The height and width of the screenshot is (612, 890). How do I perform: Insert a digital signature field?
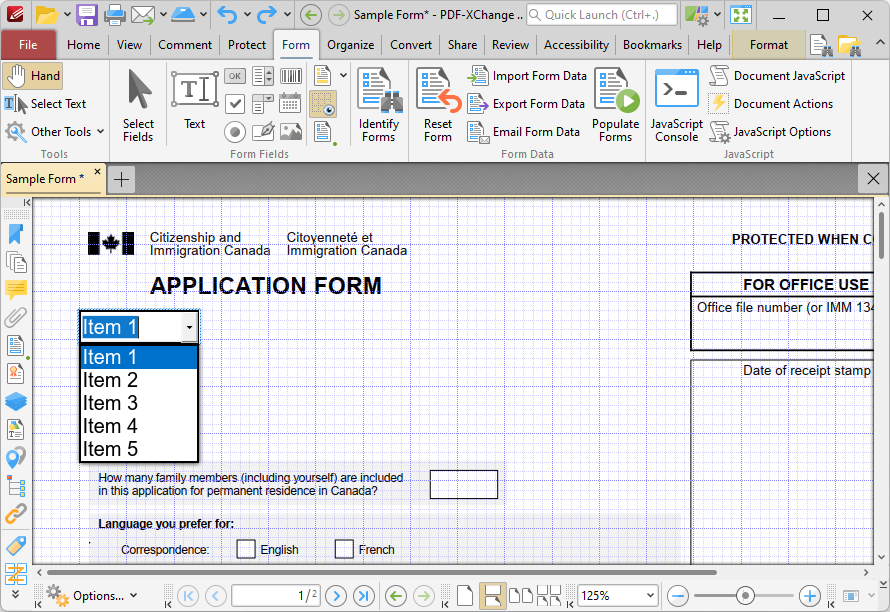click(x=263, y=132)
